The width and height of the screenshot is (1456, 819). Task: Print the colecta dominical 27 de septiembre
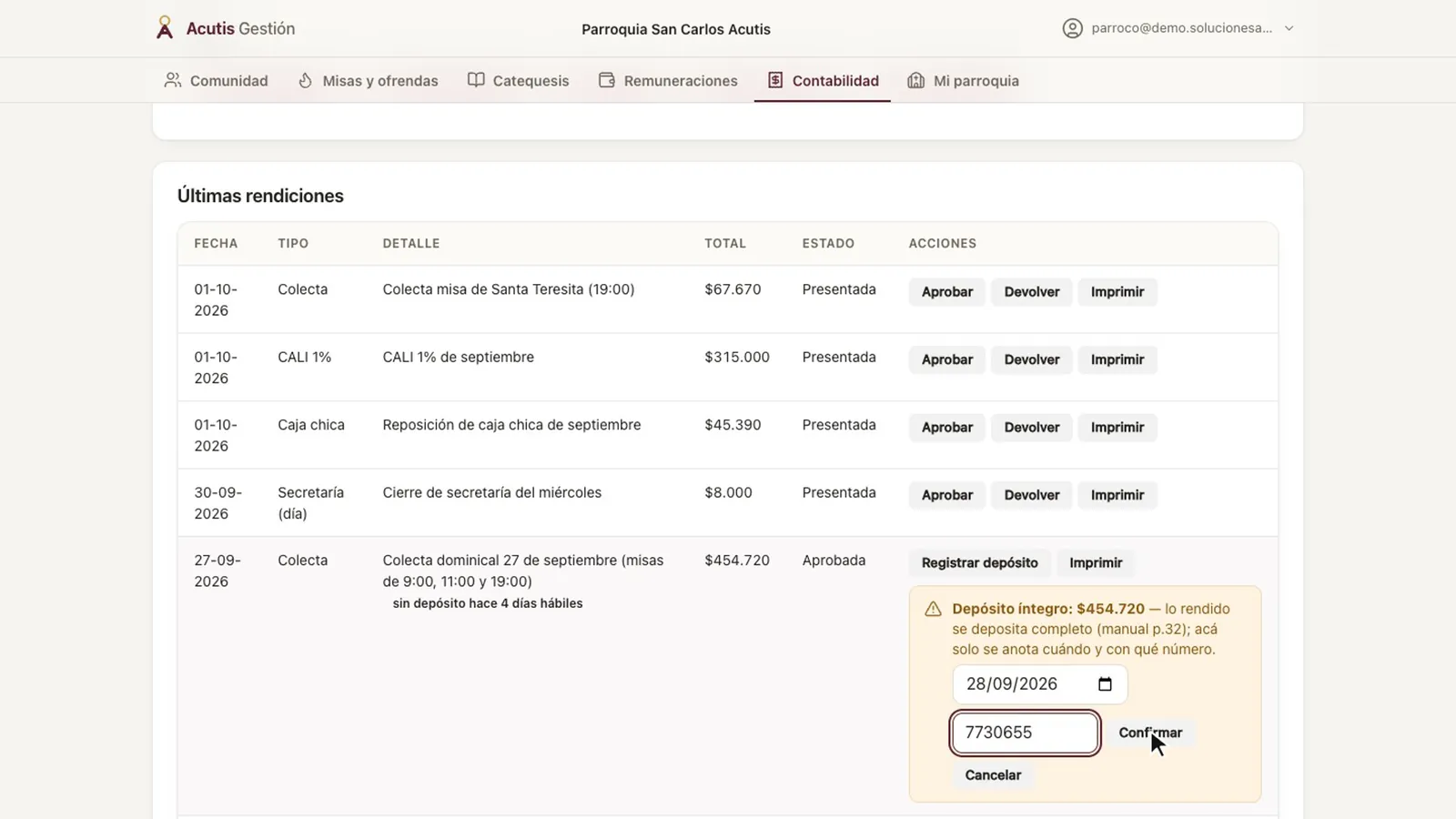tap(1096, 563)
